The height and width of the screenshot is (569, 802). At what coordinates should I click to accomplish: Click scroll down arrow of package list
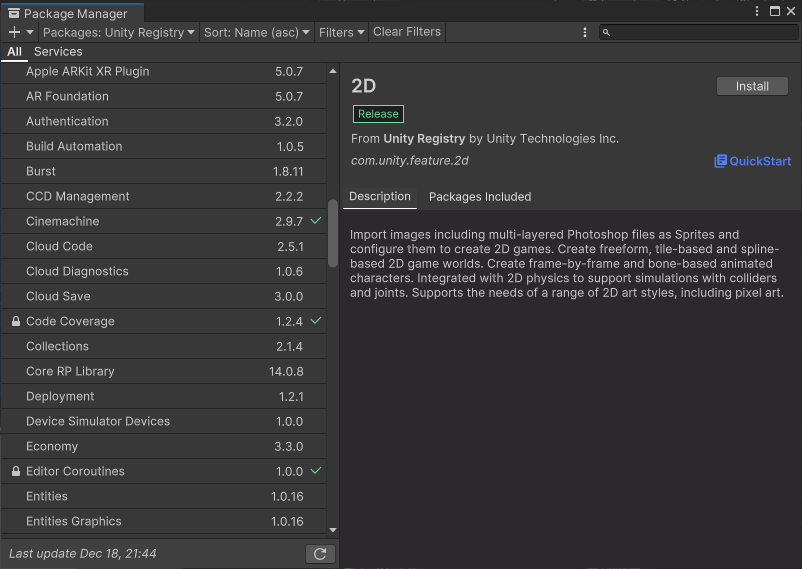pos(333,530)
